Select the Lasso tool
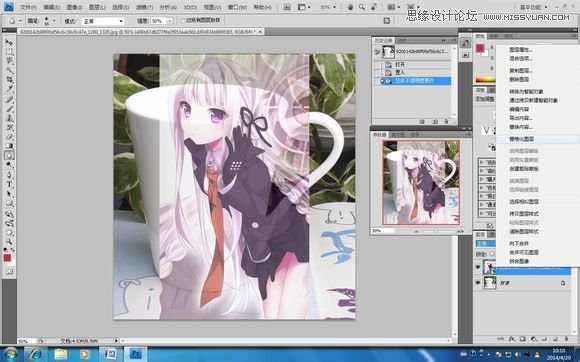 9,61
